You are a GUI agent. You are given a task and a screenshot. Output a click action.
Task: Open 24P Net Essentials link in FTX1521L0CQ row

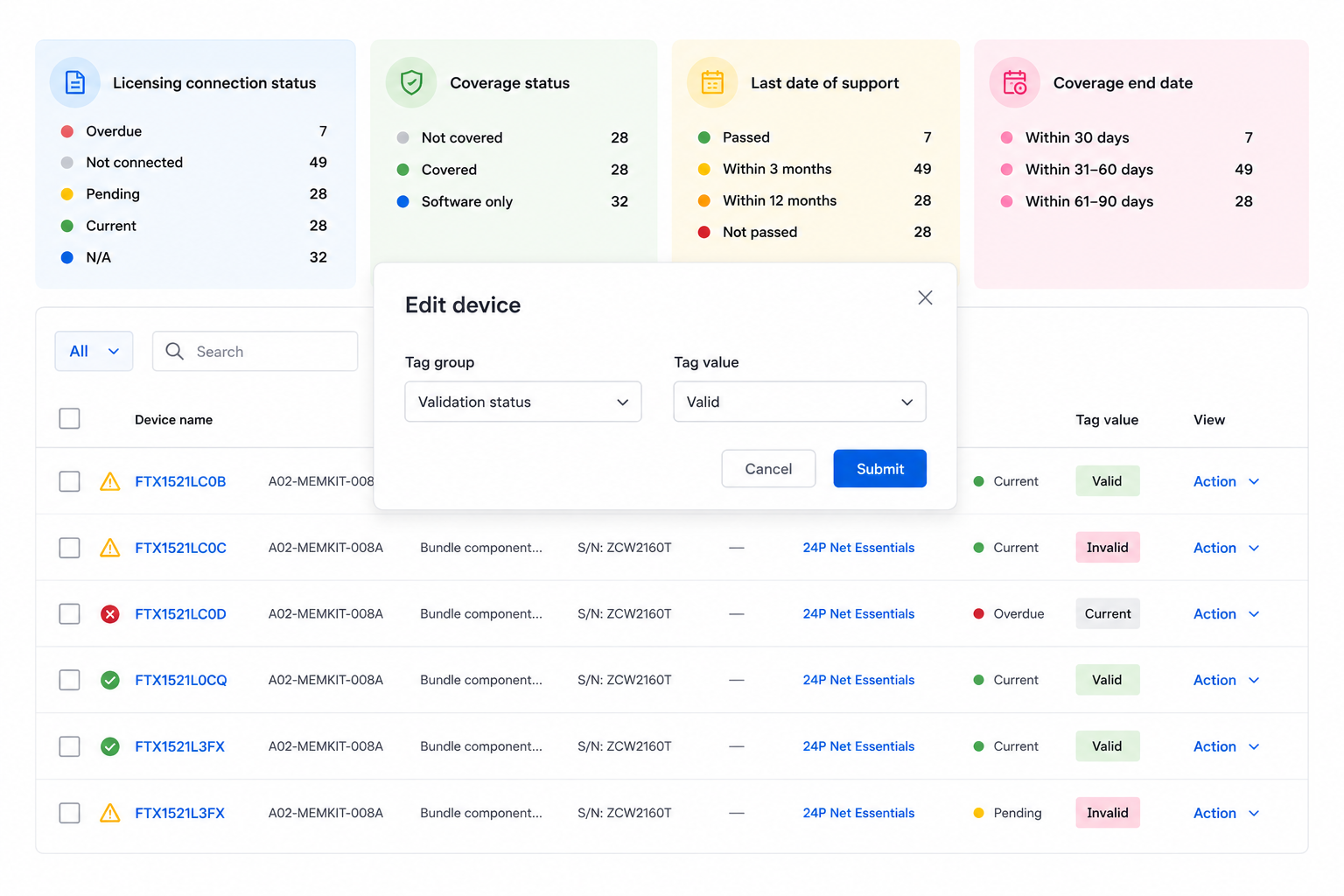click(x=858, y=680)
